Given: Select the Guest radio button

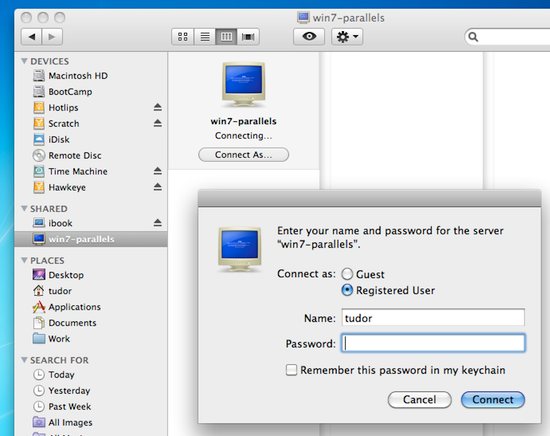Looking at the screenshot, I should tap(347, 274).
